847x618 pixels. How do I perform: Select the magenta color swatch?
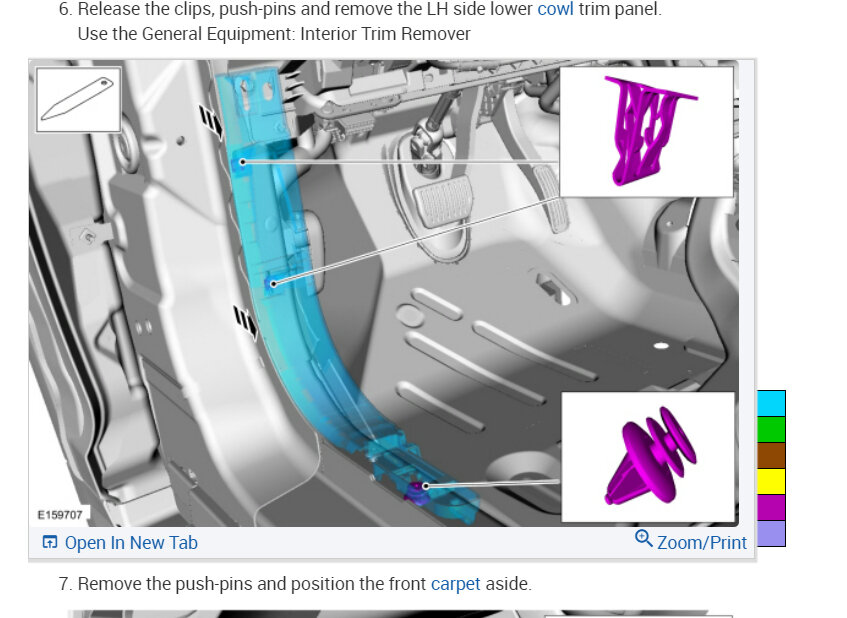(x=771, y=508)
